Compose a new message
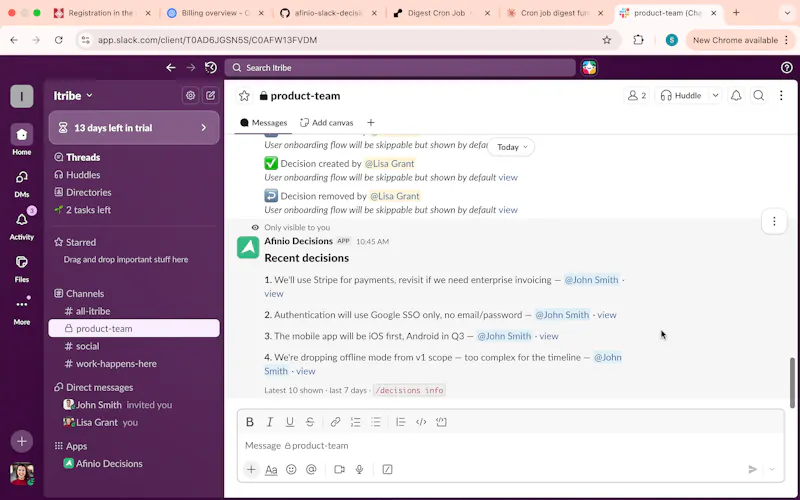The height and width of the screenshot is (500, 800). 210,95
